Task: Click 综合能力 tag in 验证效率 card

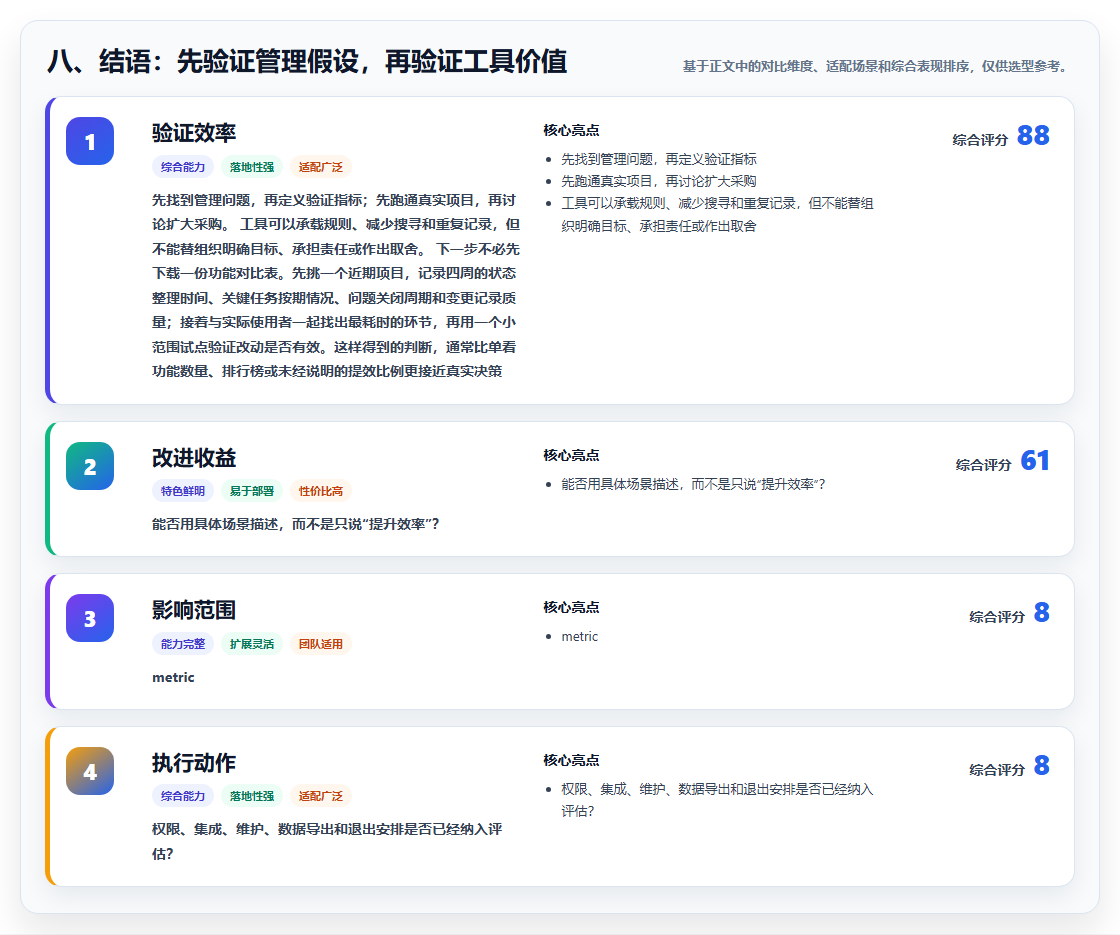Action: (x=183, y=167)
